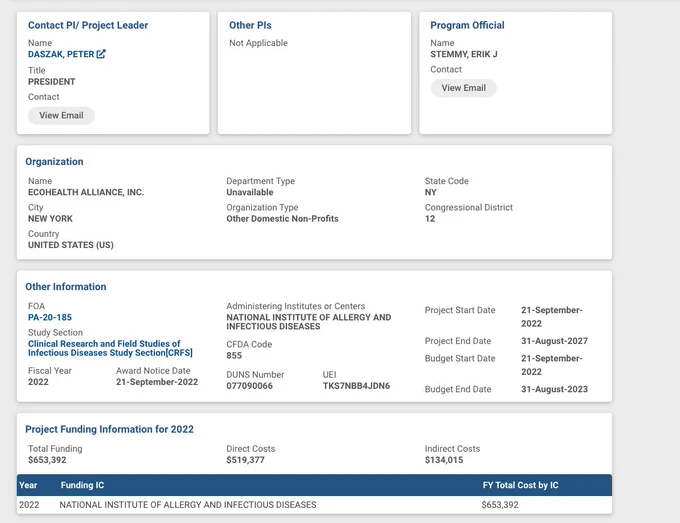This screenshot has height=523, width=680.
Task: Select the NEW YORK city value
Action: click(x=50, y=219)
